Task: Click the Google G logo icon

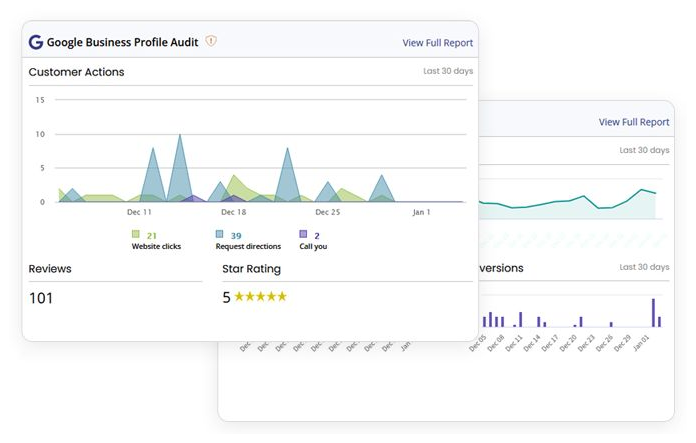Action: click(x=36, y=42)
